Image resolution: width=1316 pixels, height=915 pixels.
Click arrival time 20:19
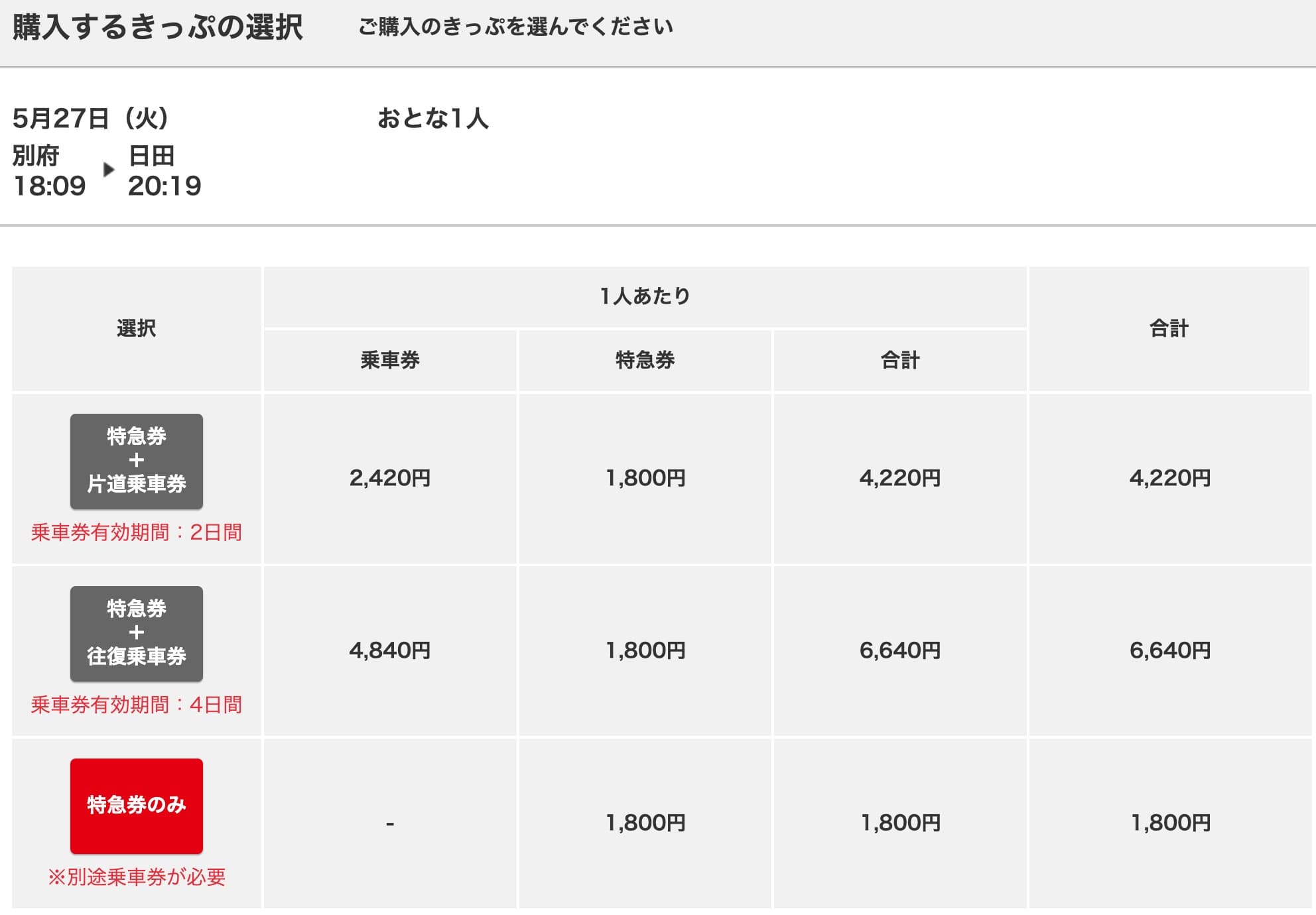click(164, 186)
